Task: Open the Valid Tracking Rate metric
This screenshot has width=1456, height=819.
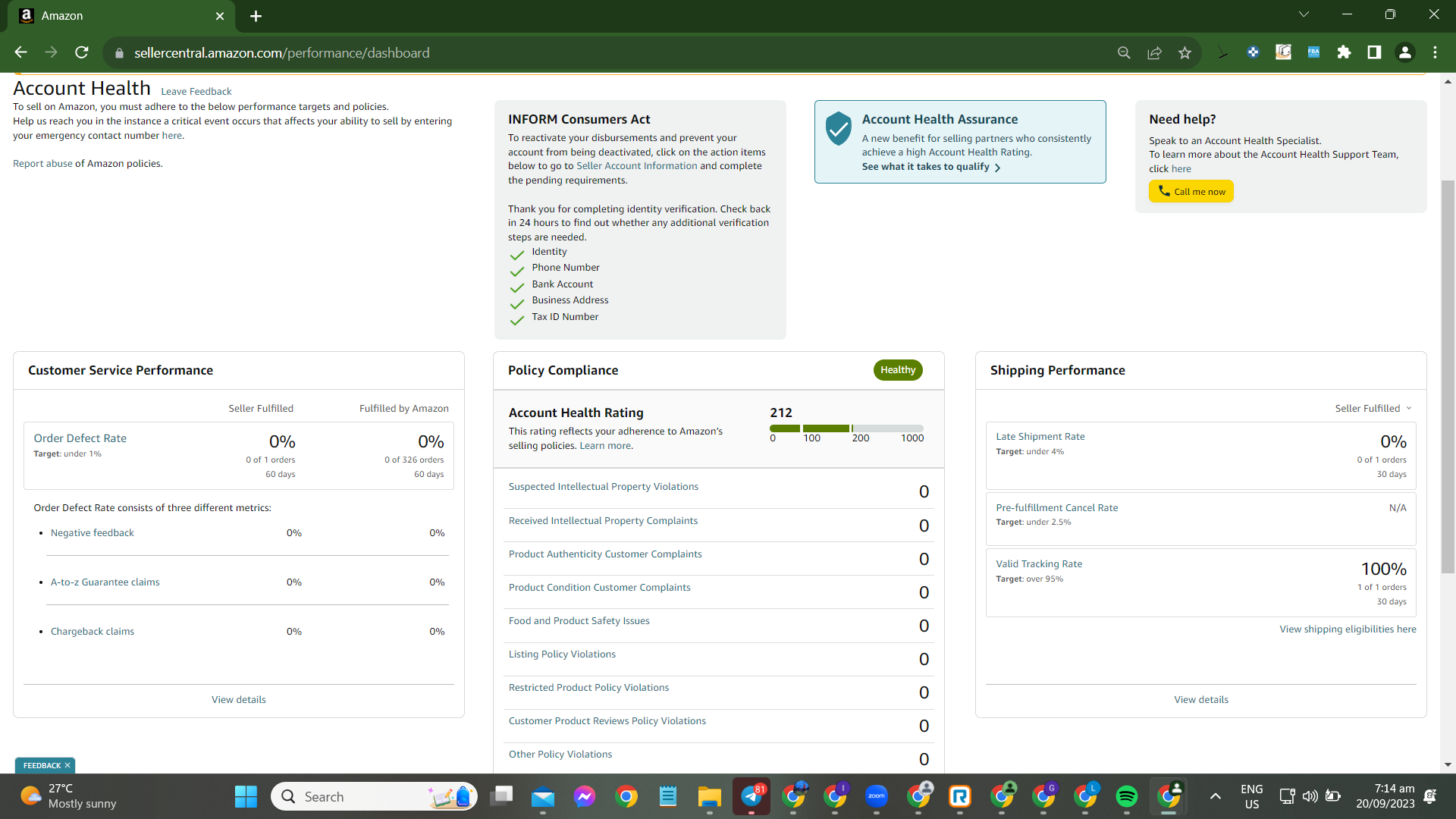Action: tap(1039, 564)
